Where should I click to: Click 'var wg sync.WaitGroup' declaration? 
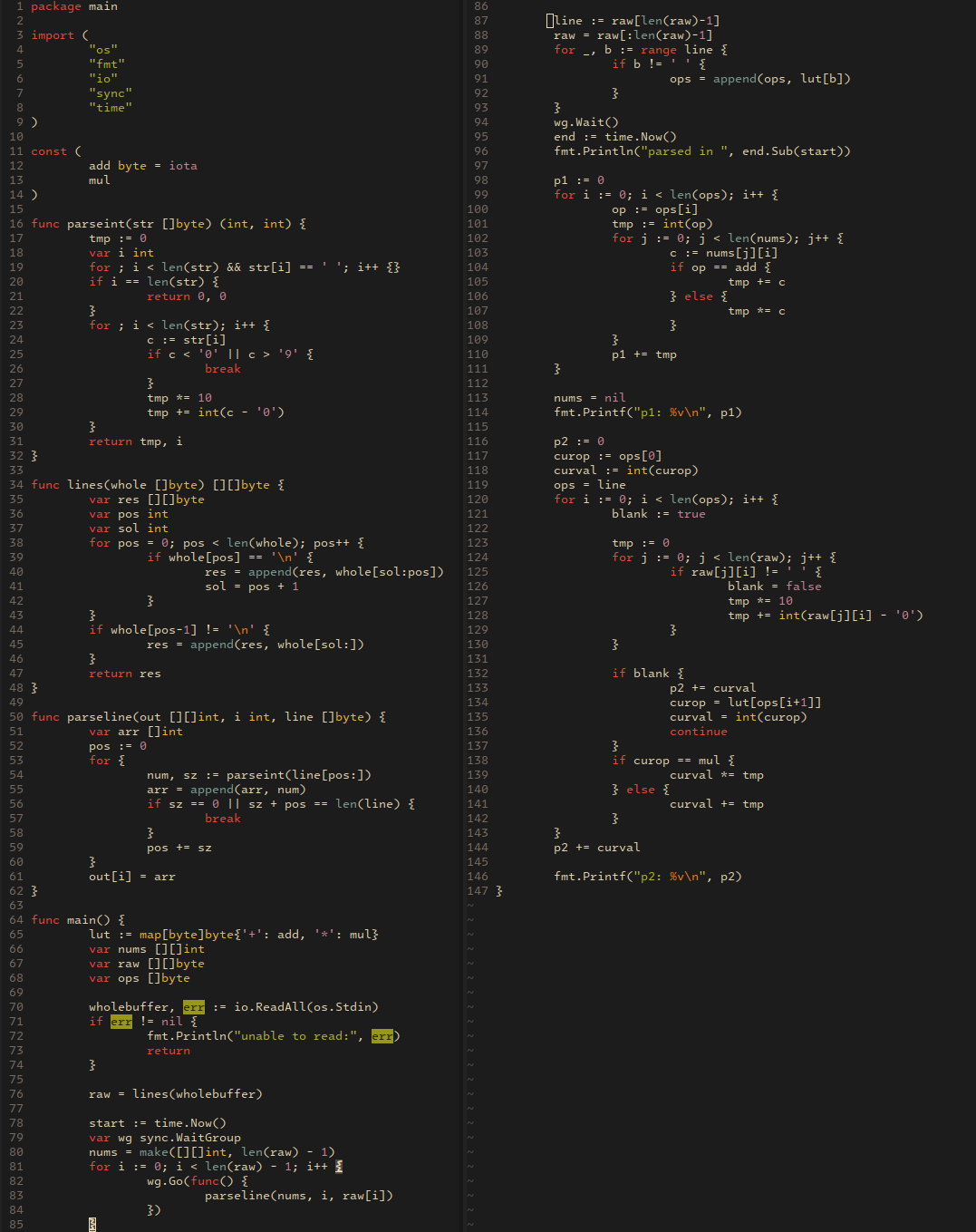point(165,1138)
